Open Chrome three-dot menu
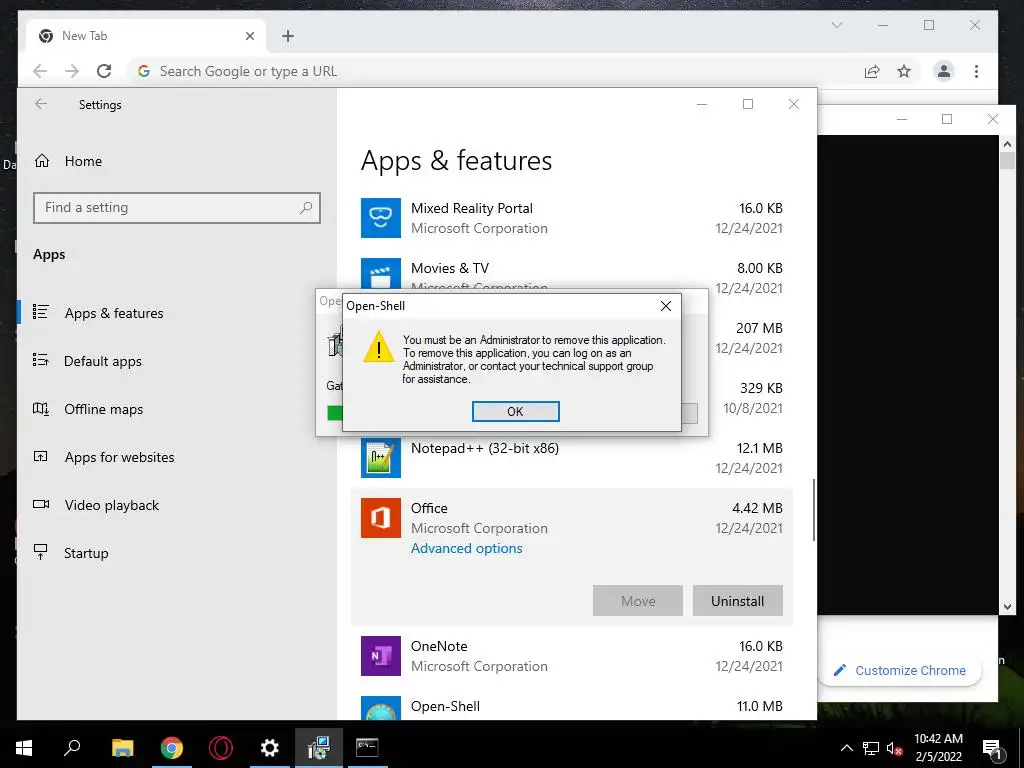Image resolution: width=1024 pixels, height=768 pixels. click(976, 71)
